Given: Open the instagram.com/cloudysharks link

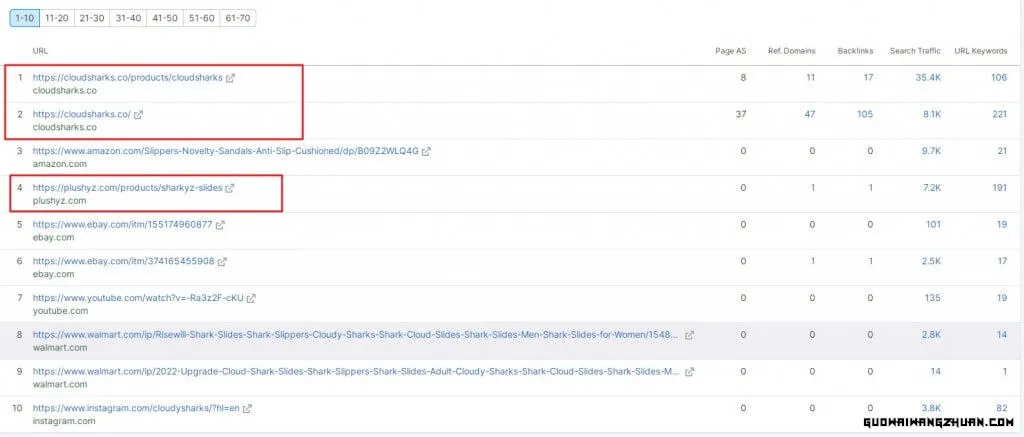Looking at the screenshot, I should pyautogui.click(x=136, y=409).
